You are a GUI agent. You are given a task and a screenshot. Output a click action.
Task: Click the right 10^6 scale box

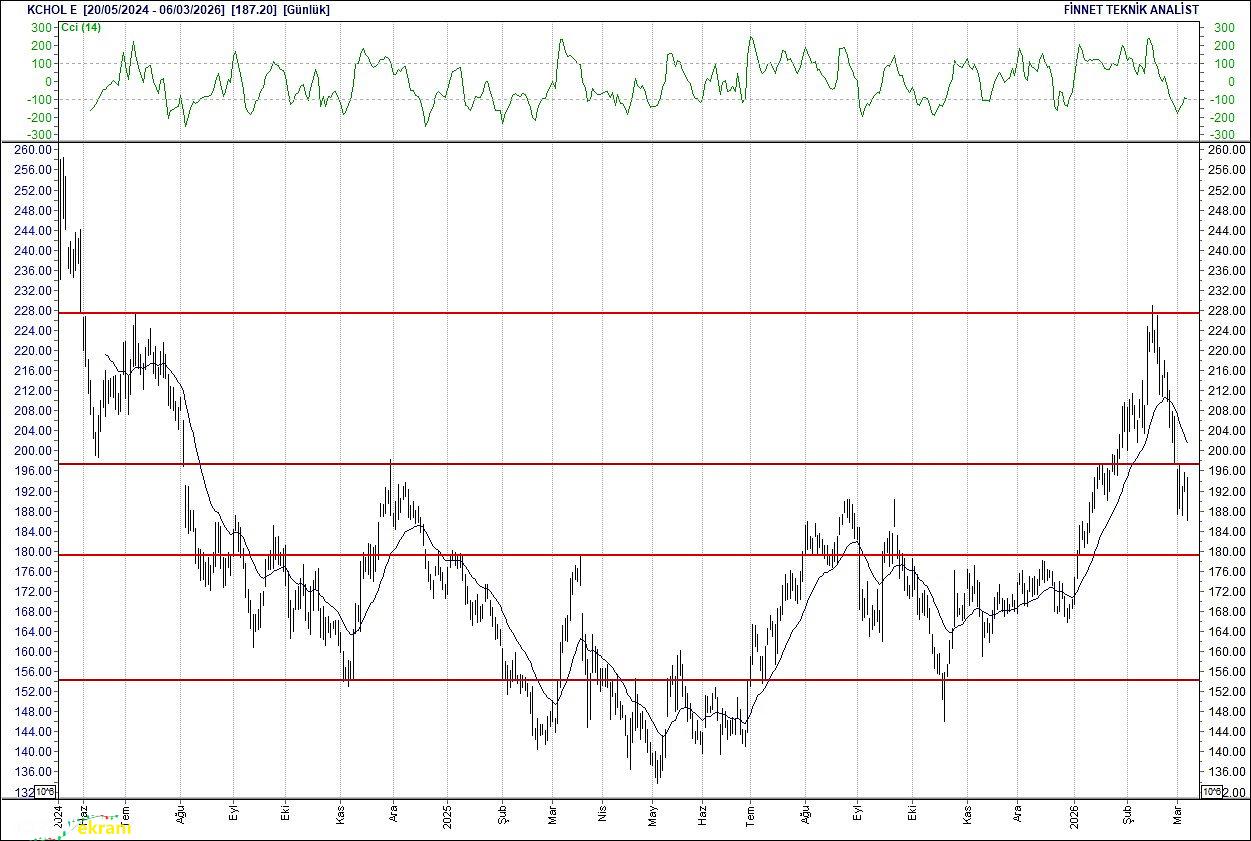point(1210,792)
